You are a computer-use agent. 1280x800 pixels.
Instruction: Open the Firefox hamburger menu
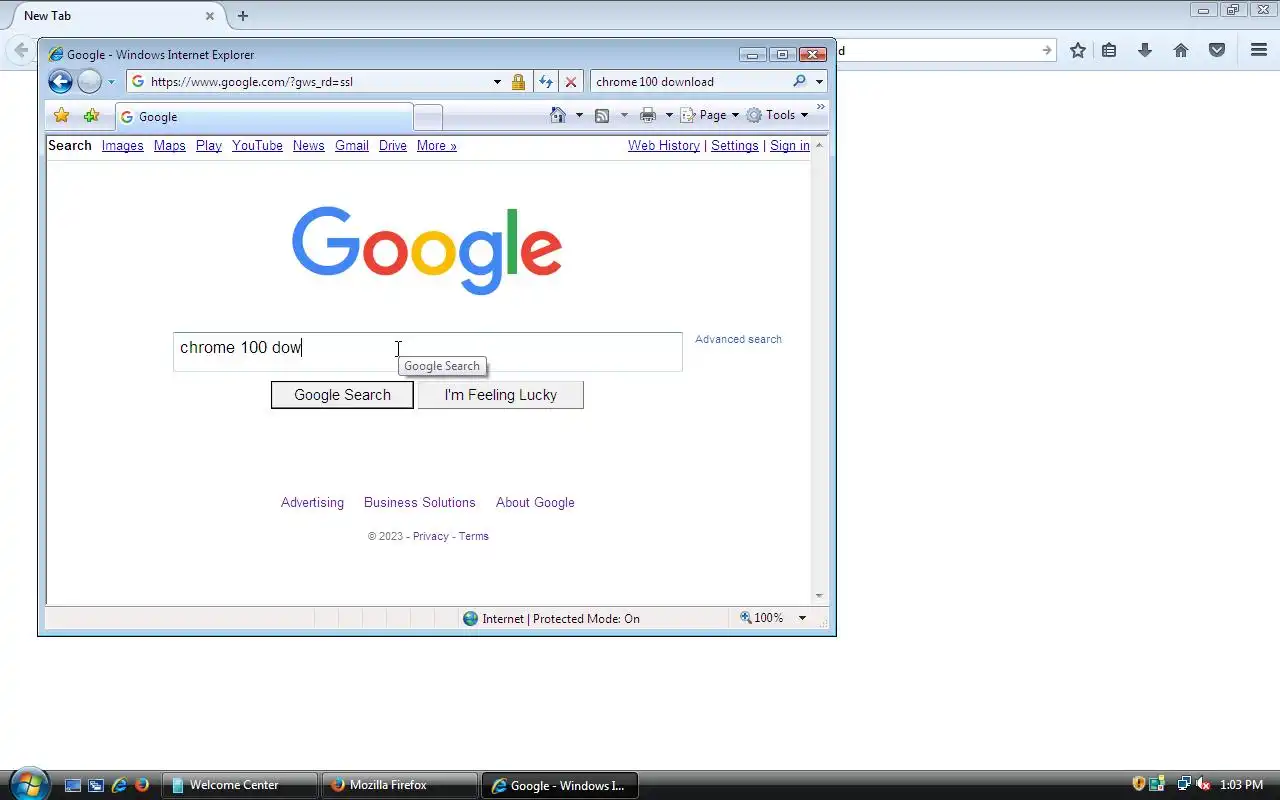point(1259,50)
